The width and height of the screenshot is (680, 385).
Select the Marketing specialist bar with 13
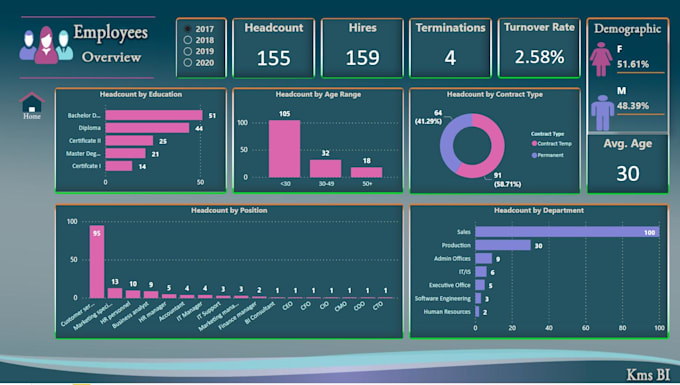click(x=115, y=293)
